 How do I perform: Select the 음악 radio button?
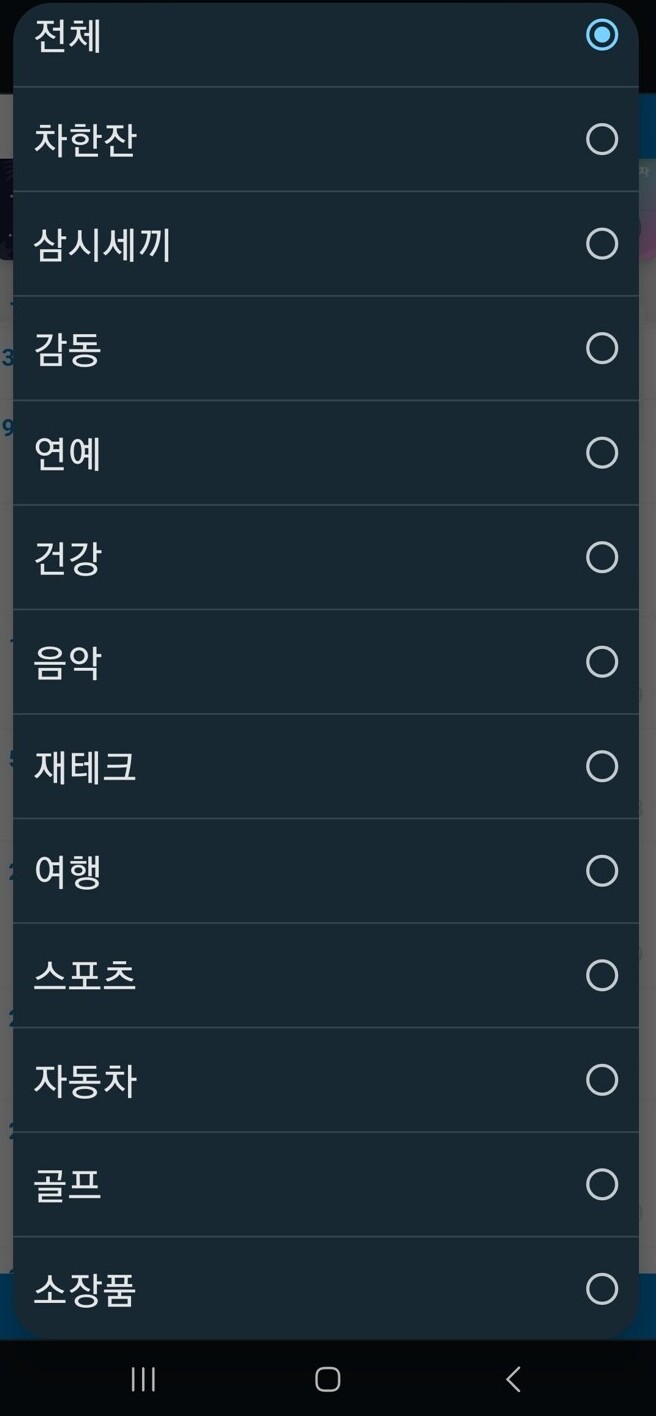[x=601, y=662]
